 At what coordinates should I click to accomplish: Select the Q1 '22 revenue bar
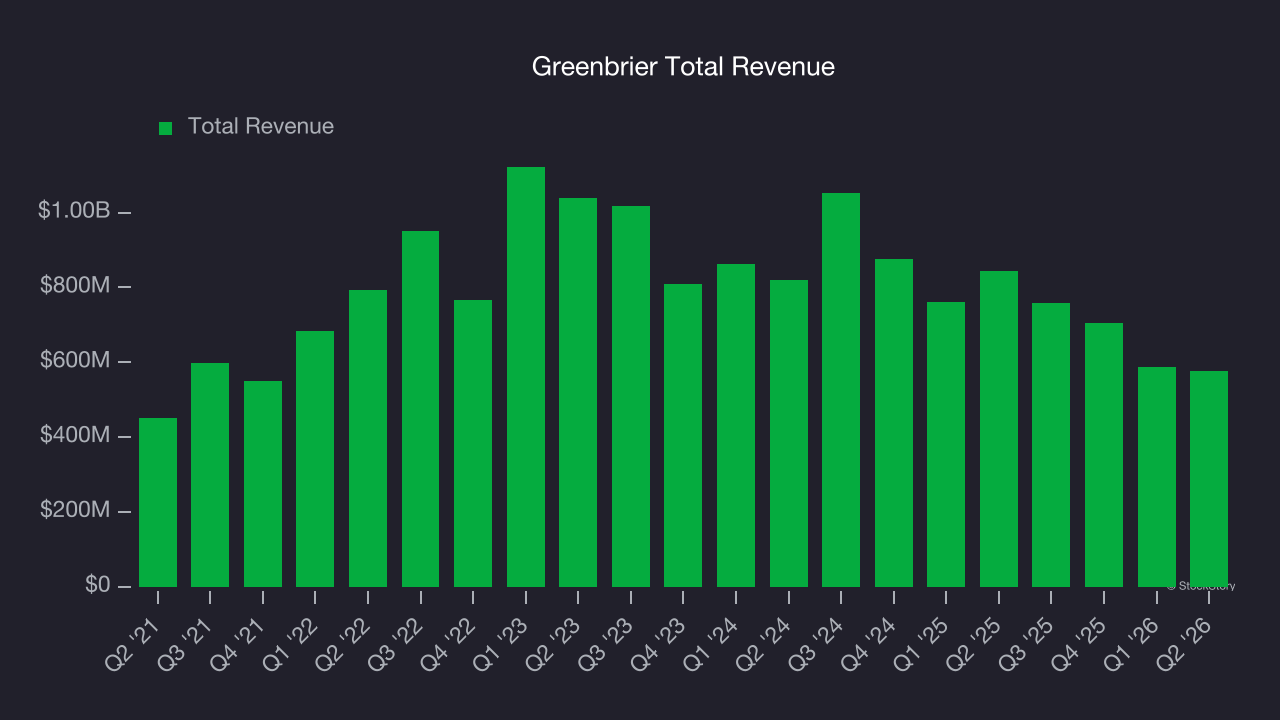315,459
